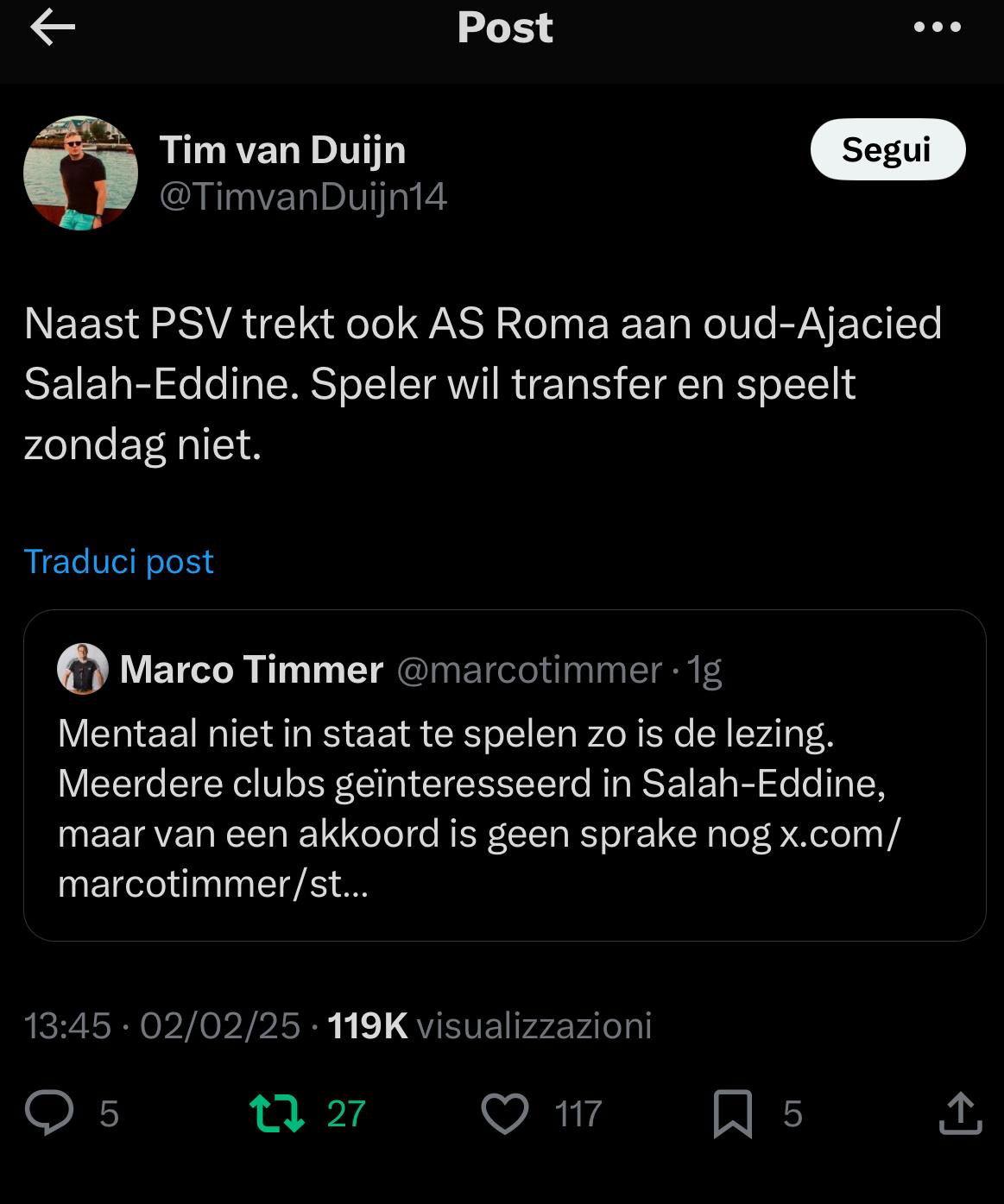Toggle the green repost icon
Screen dimensions: 1004x1204
click(x=276, y=1113)
